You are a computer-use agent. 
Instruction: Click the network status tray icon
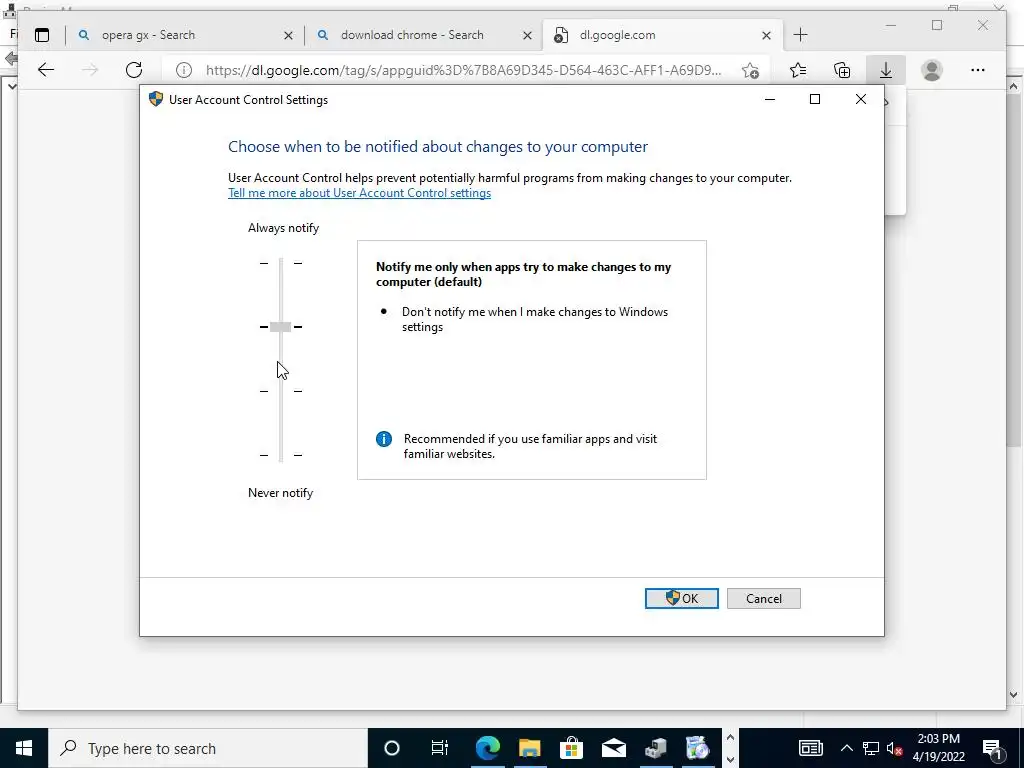[x=871, y=748]
